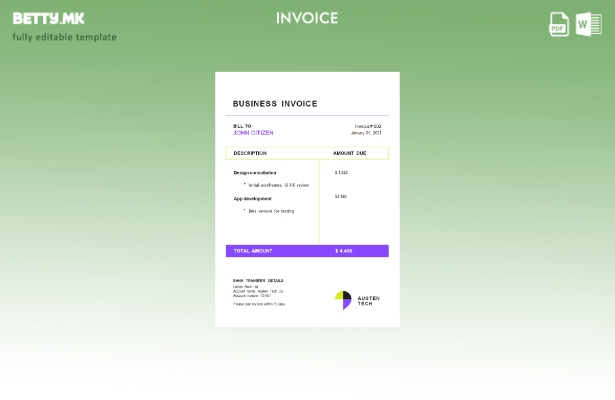
Task: Click the January 01, 2021 invoice date
Action: point(366,133)
